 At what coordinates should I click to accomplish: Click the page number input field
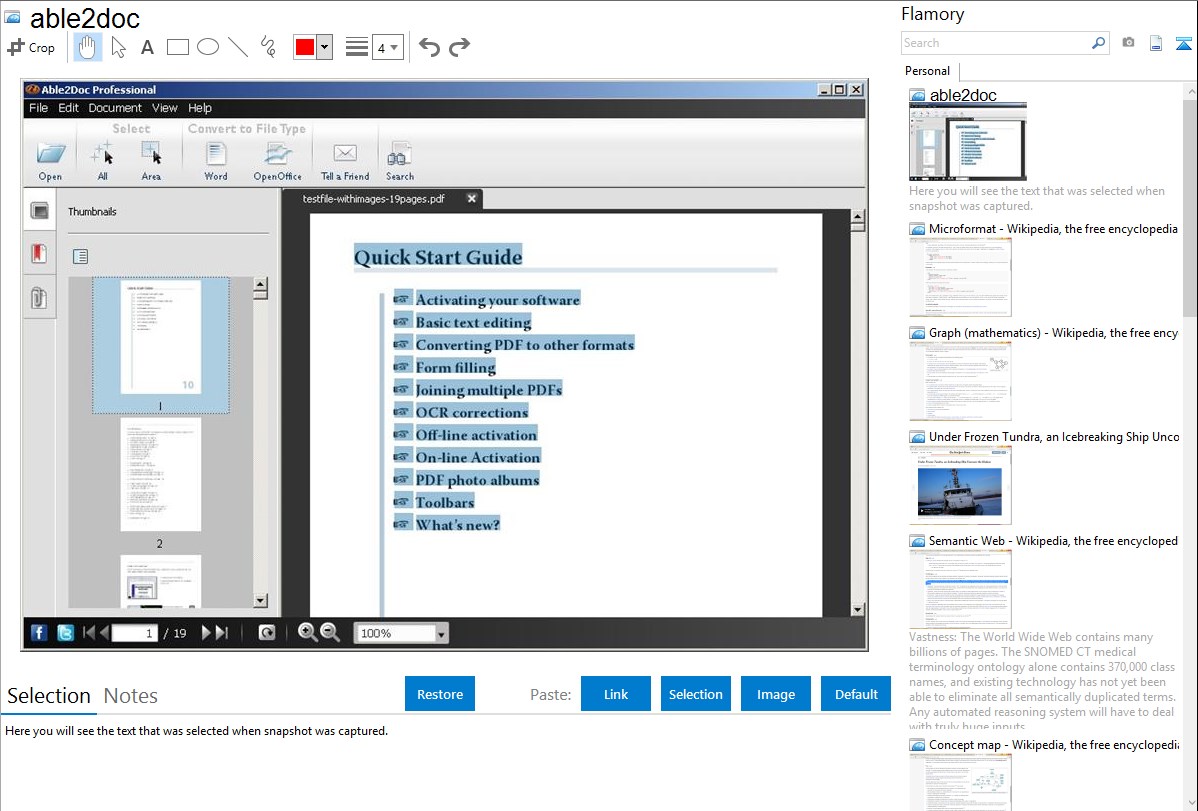(x=134, y=633)
